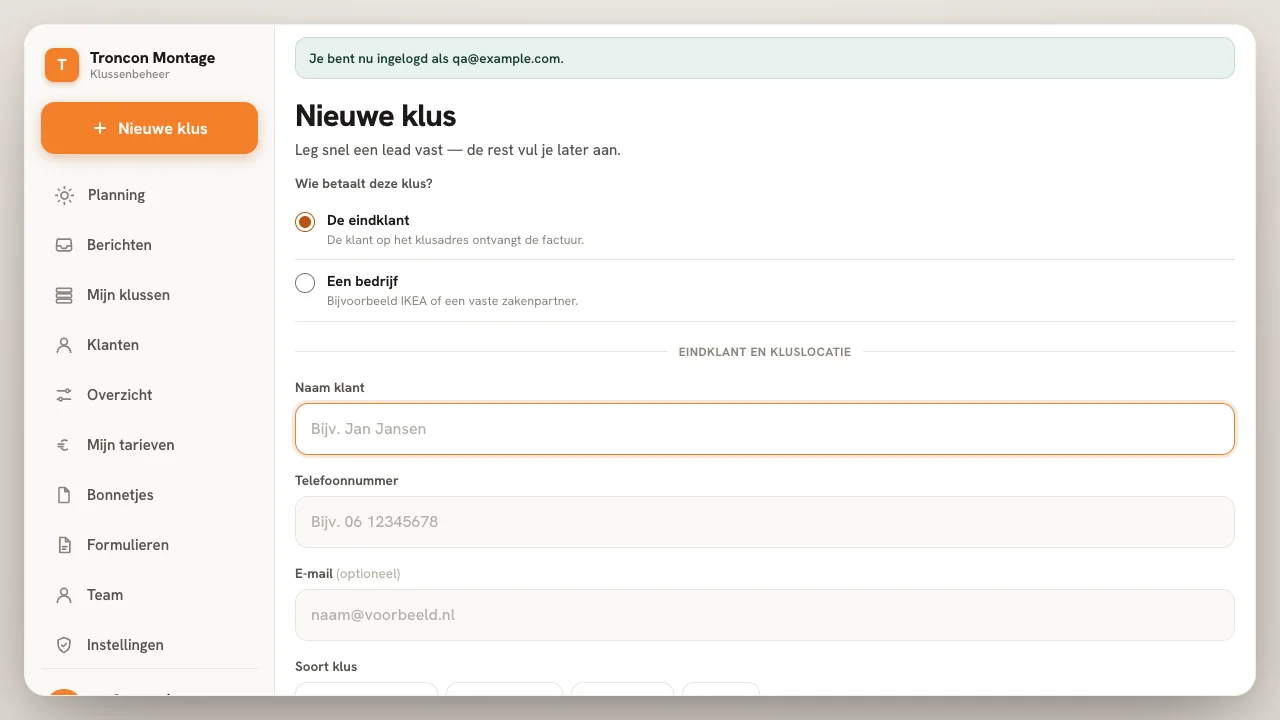
Task: Click the orange Nieuwe klus button
Action: click(x=149, y=128)
